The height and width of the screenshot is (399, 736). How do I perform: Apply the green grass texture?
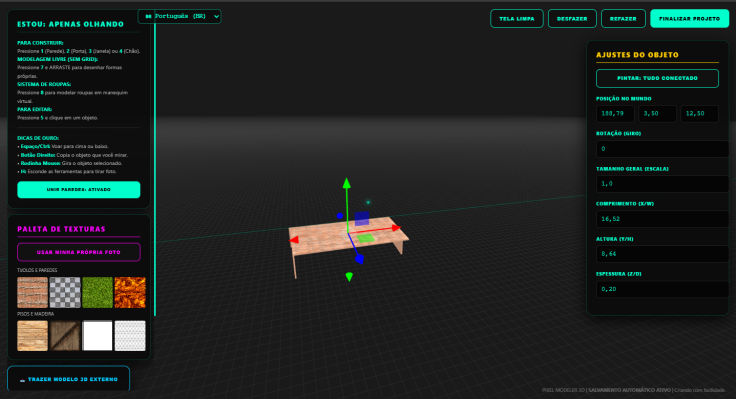tap(98, 292)
